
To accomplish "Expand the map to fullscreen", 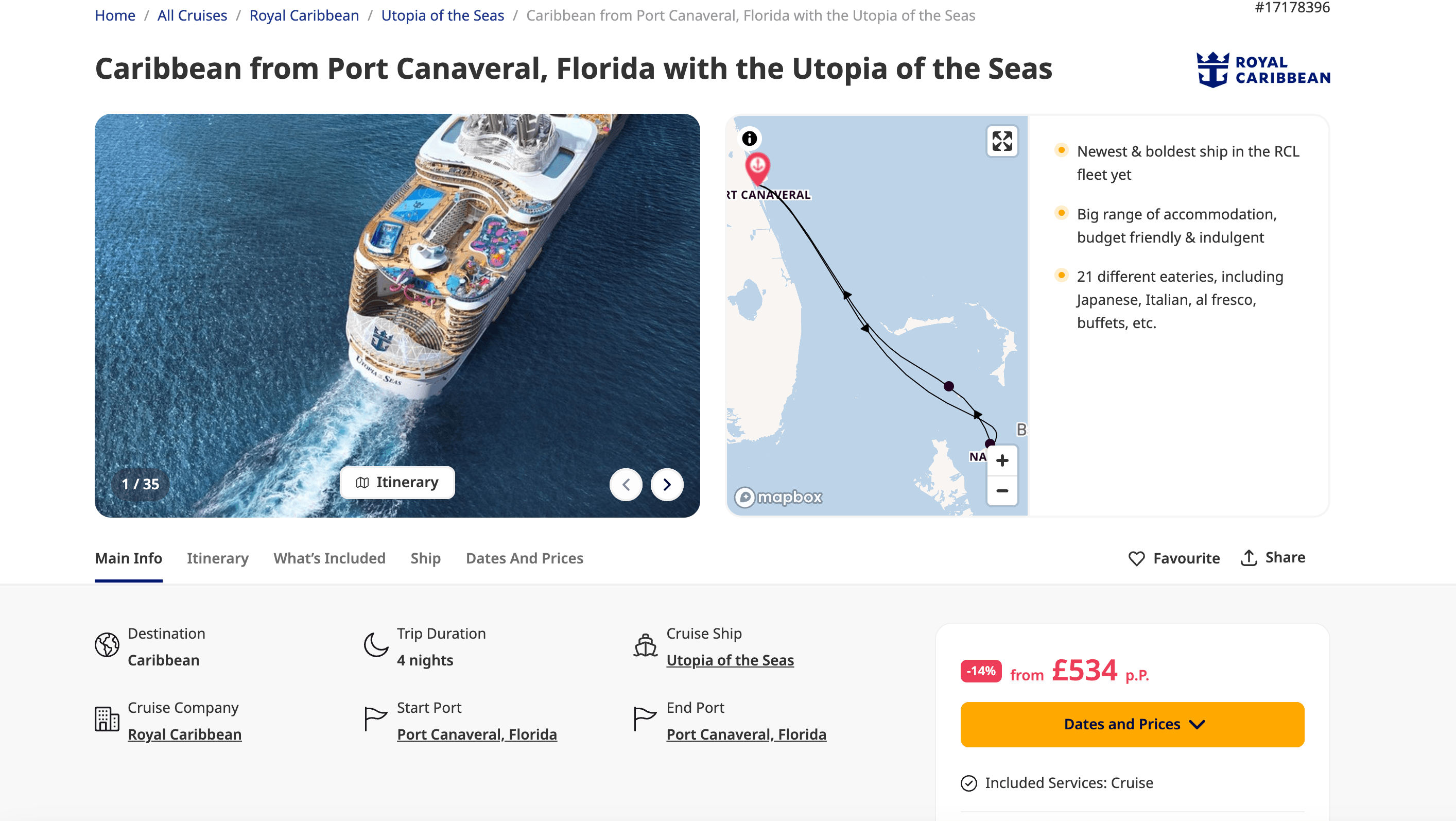I will point(1001,141).
